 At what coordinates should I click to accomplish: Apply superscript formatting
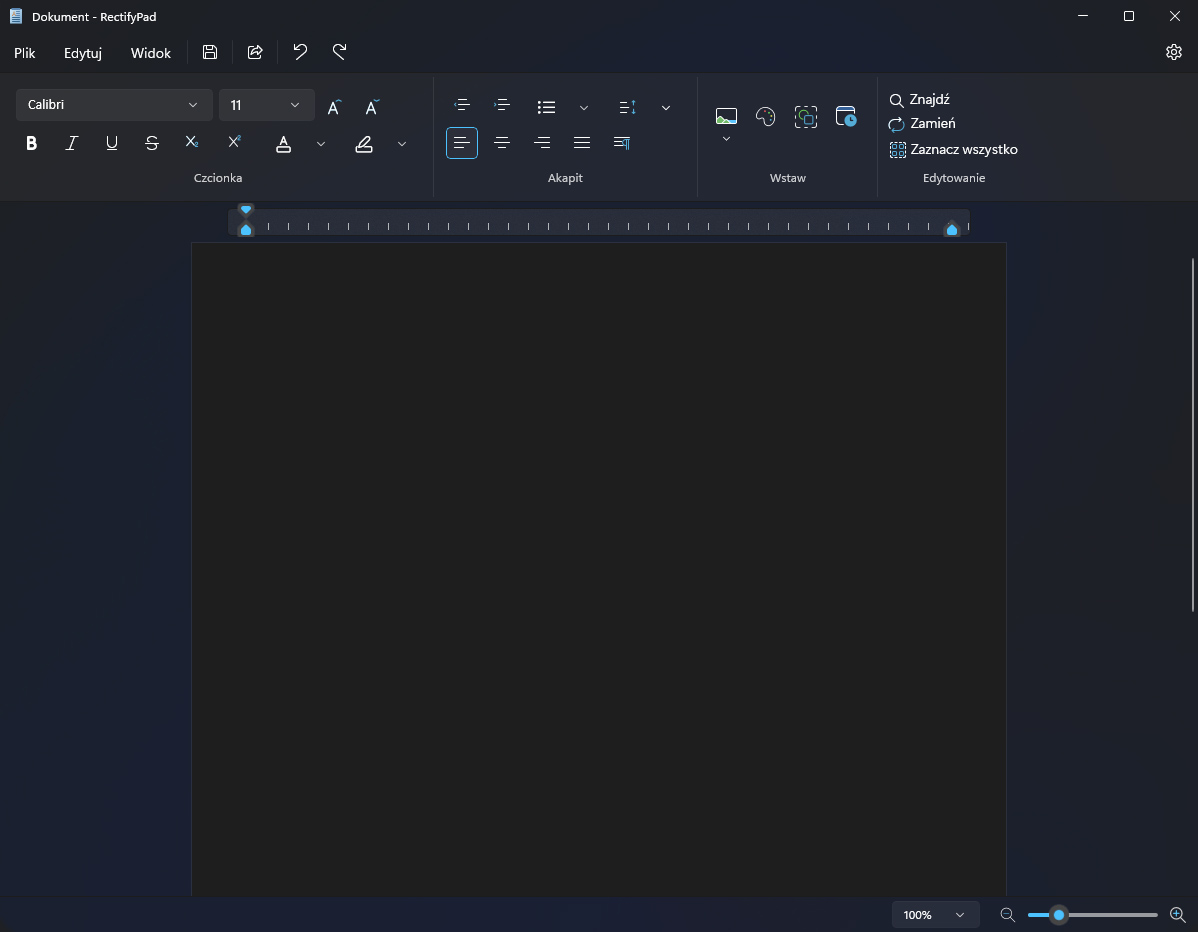(232, 143)
